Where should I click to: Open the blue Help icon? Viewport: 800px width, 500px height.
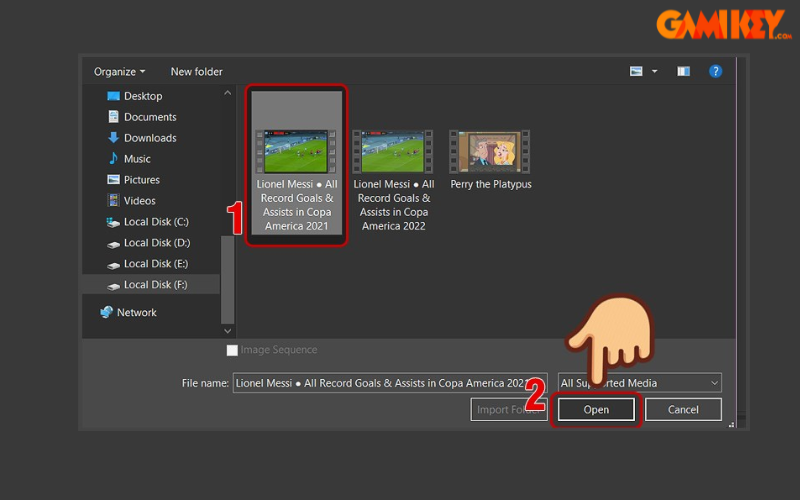pos(715,71)
